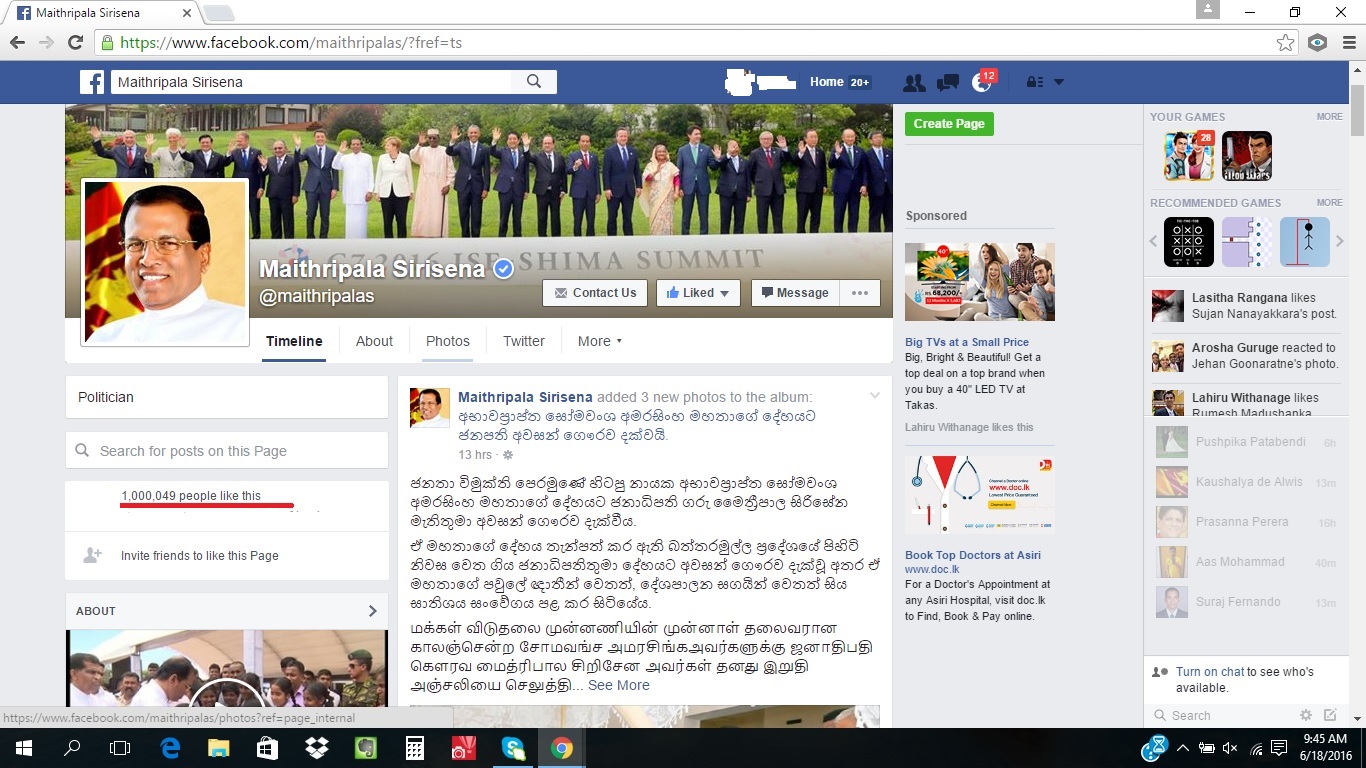
Task: Open chat options gear icon
Action: pos(1305,715)
